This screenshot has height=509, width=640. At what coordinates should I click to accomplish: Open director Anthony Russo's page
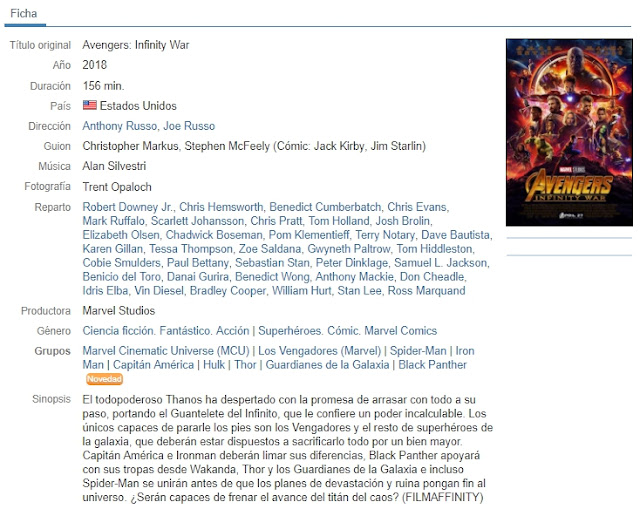[x=120, y=126]
